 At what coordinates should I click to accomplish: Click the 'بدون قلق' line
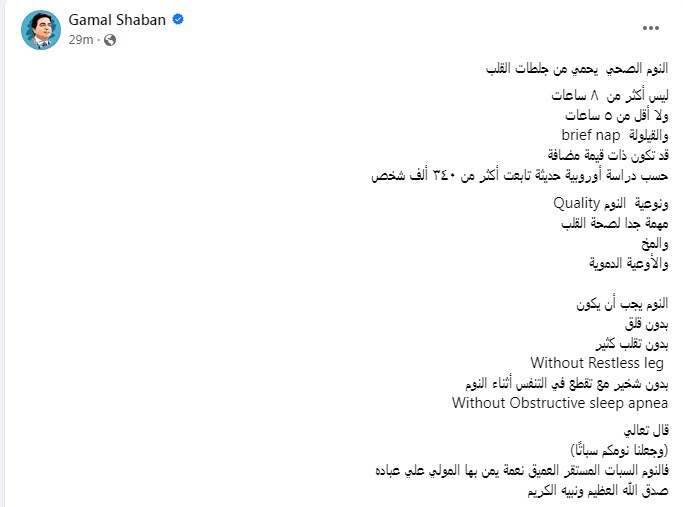click(645, 323)
